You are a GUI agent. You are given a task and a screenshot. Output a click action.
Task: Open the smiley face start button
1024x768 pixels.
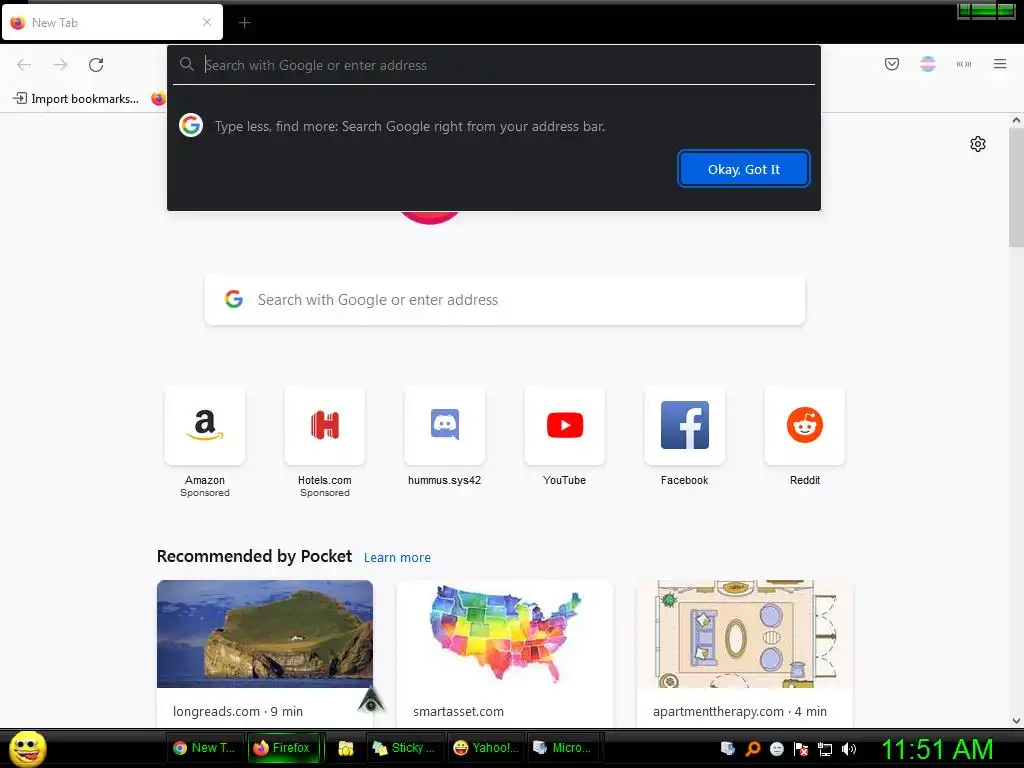[x=27, y=748]
